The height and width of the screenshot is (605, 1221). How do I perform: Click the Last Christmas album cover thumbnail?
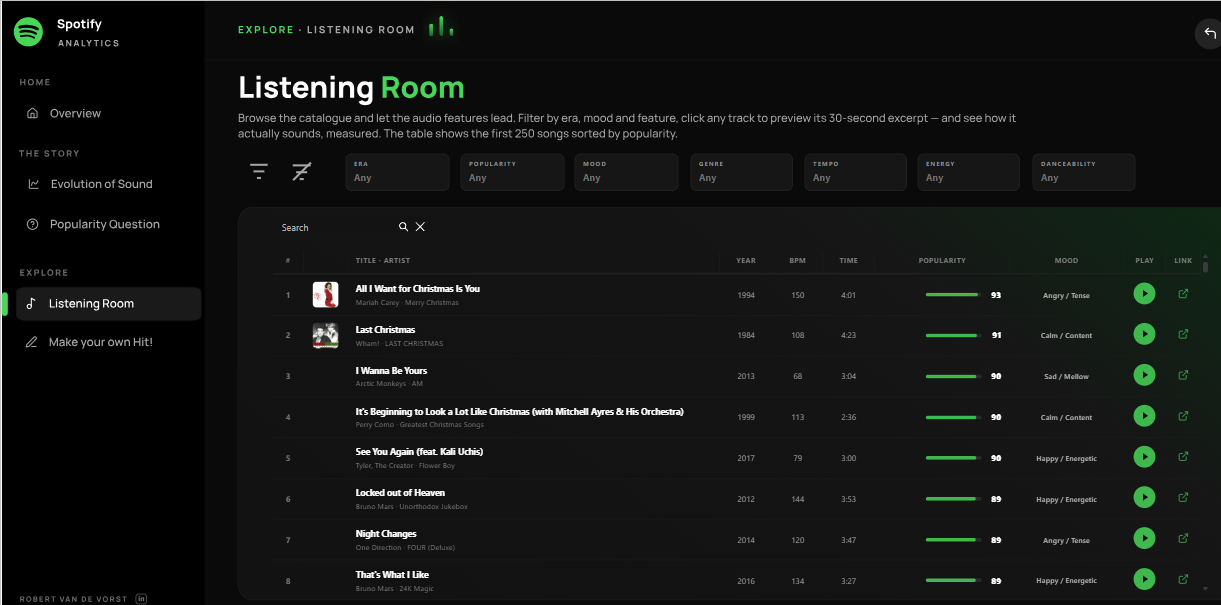pos(325,335)
